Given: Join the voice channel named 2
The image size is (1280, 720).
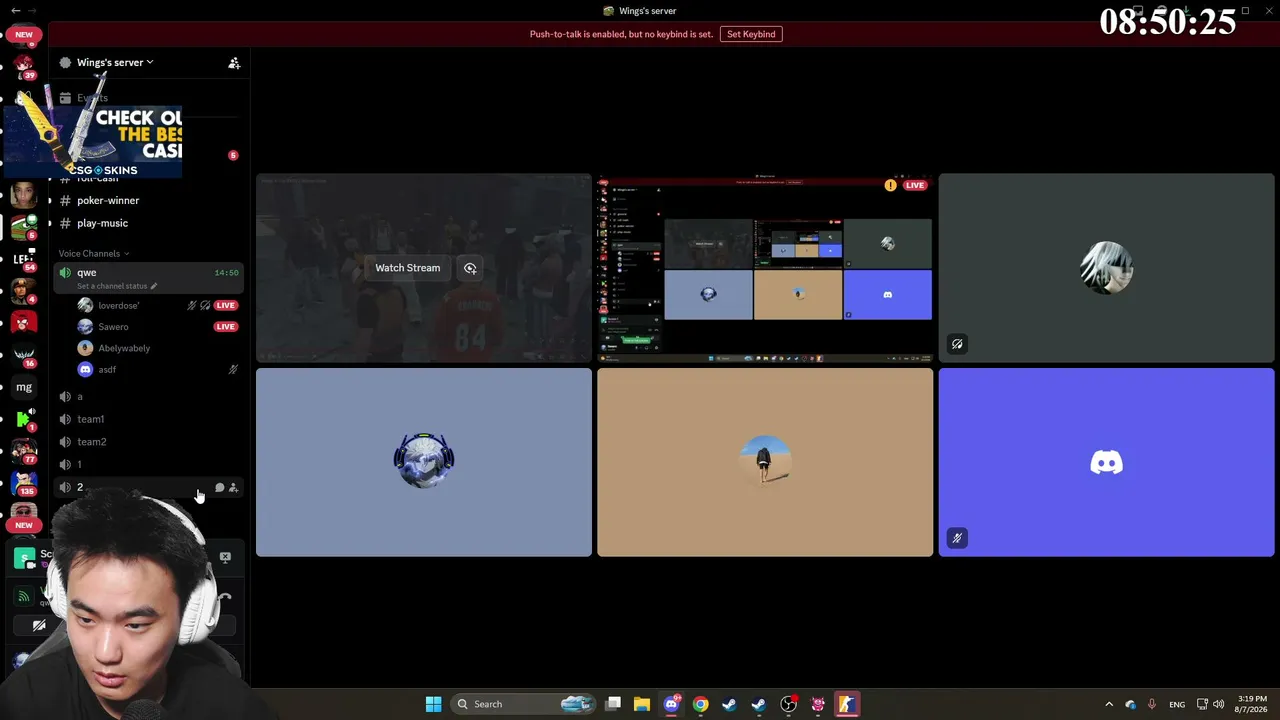Looking at the screenshot, I should click(x=147, y=487).
